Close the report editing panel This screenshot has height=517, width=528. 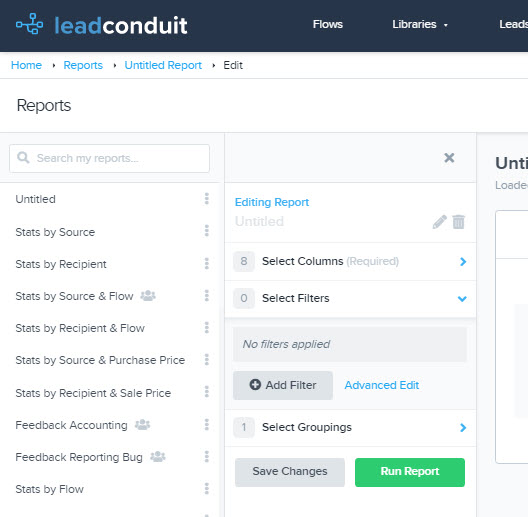click(449, 158)
